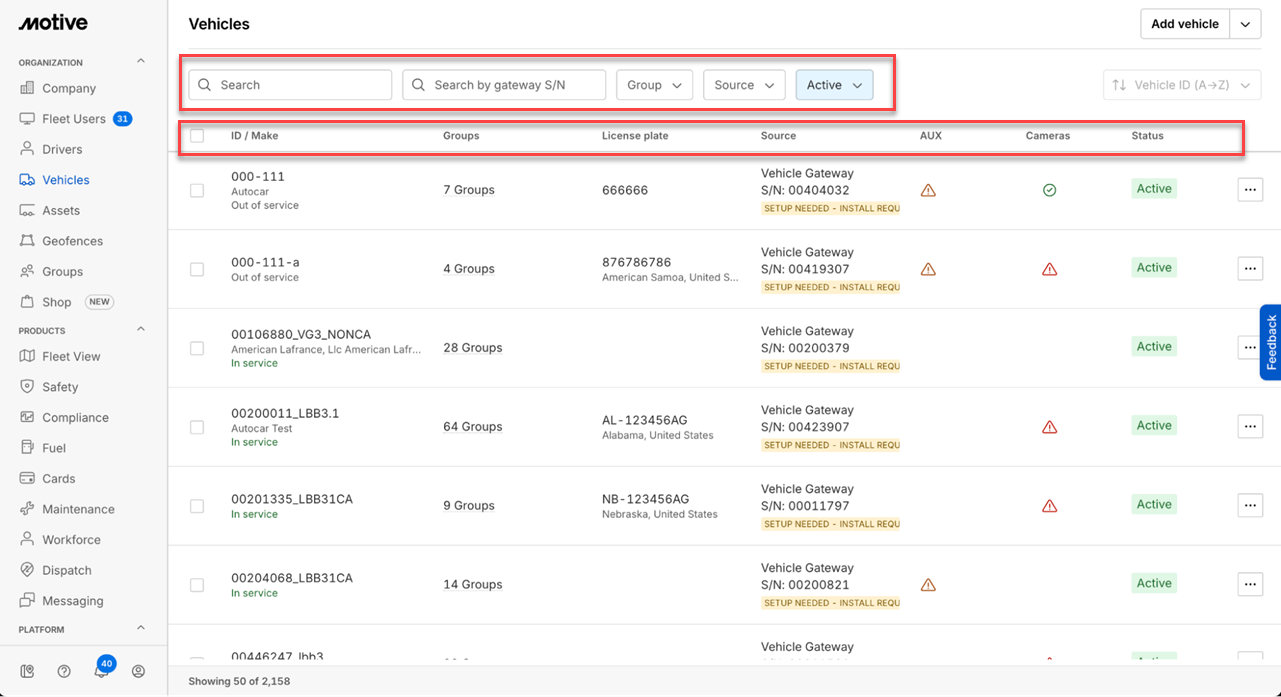Open the 64 Groups link
This screenshot has height=697, width=1281.
click(x=473, y=427)
